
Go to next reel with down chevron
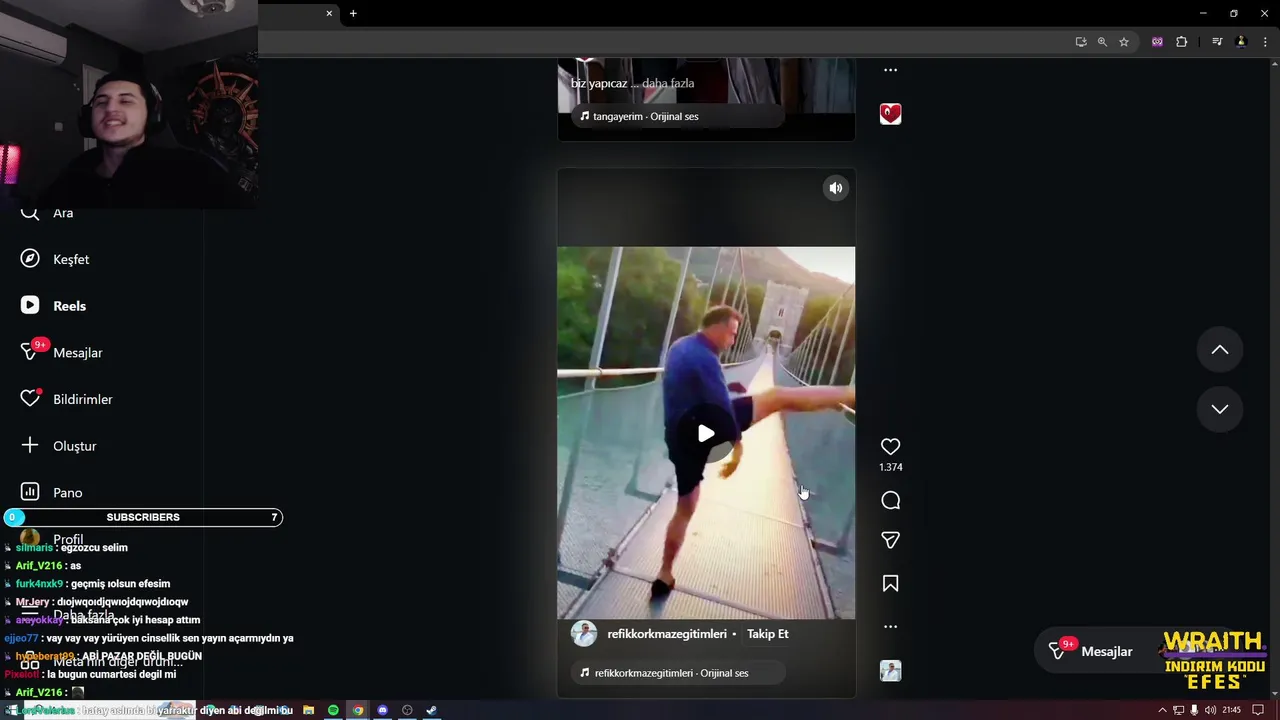point(1220,409)
